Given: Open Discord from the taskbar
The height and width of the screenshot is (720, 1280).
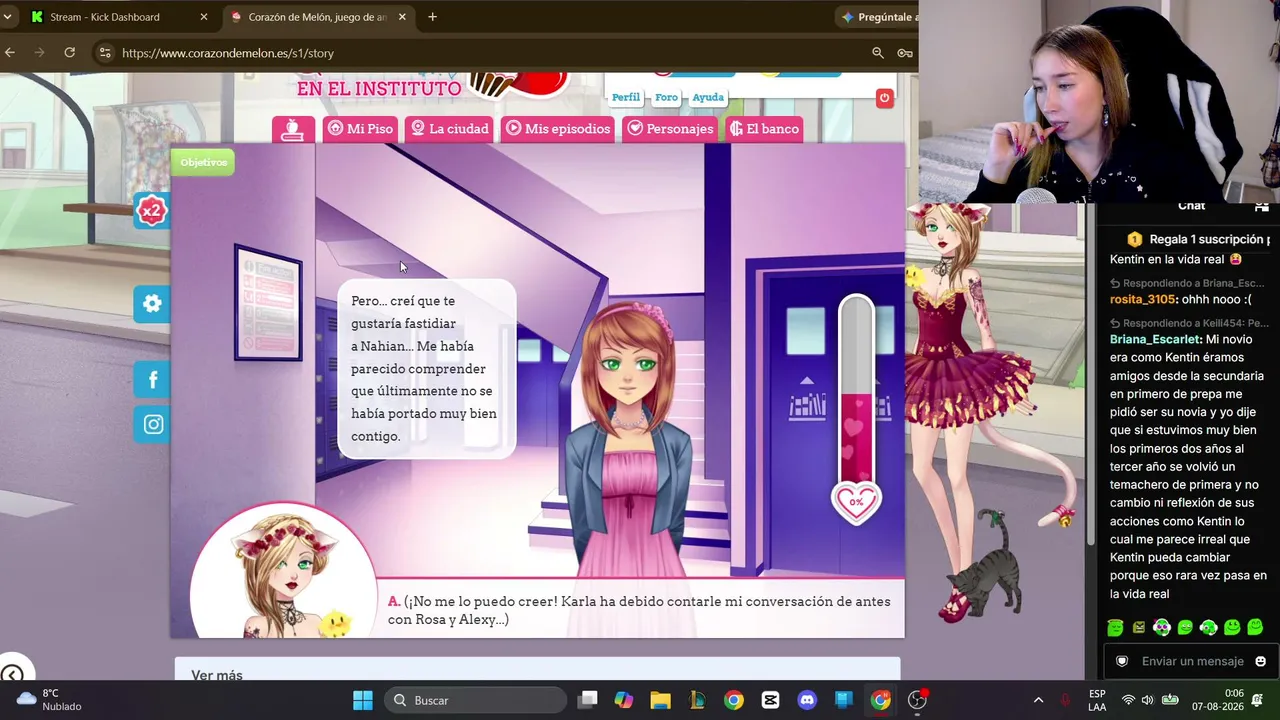Looking at the screenshot, I should [x=807, y=700].
